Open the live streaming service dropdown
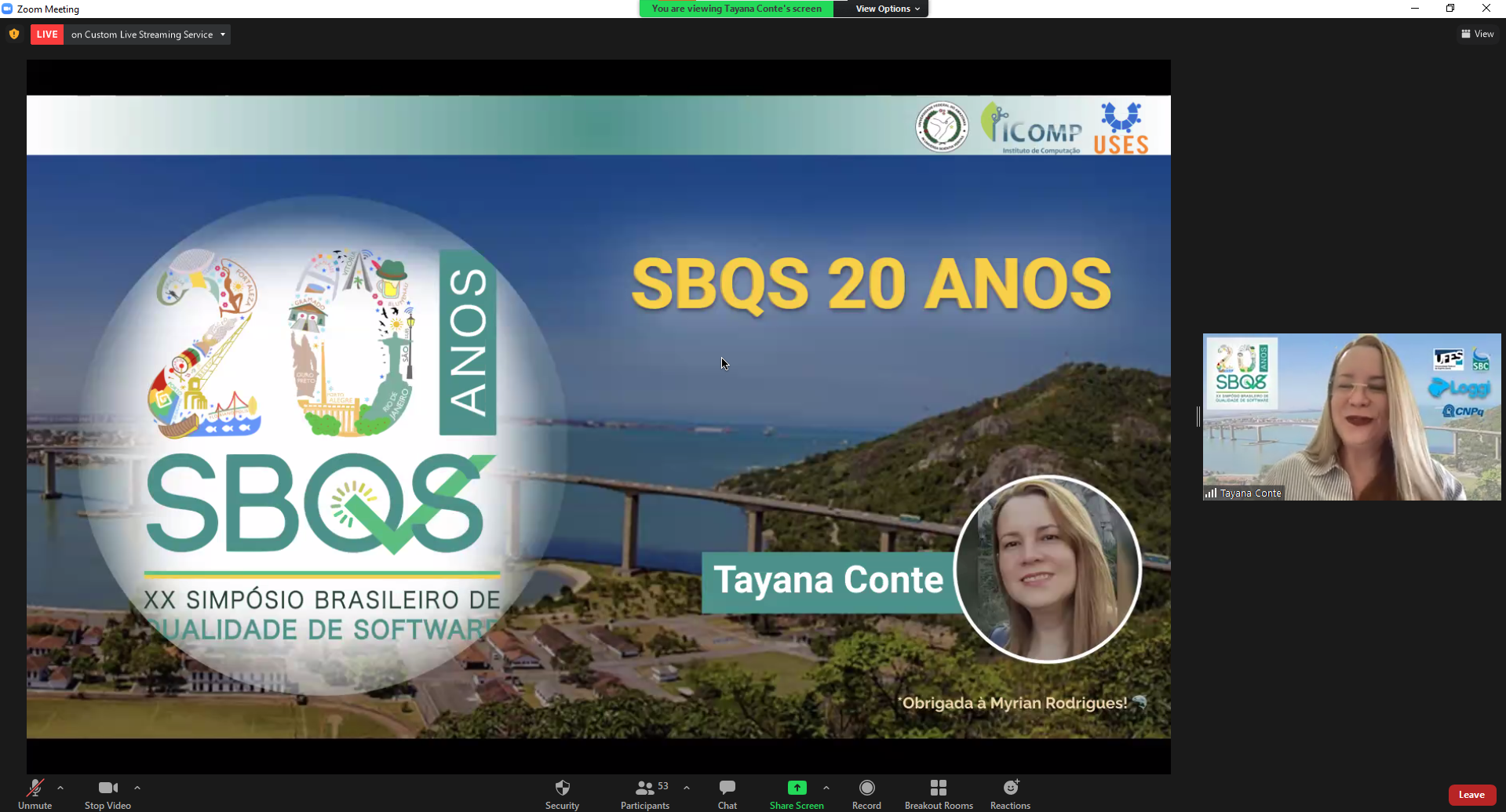This screenshot has height=812, width=1506. [223, 35]
